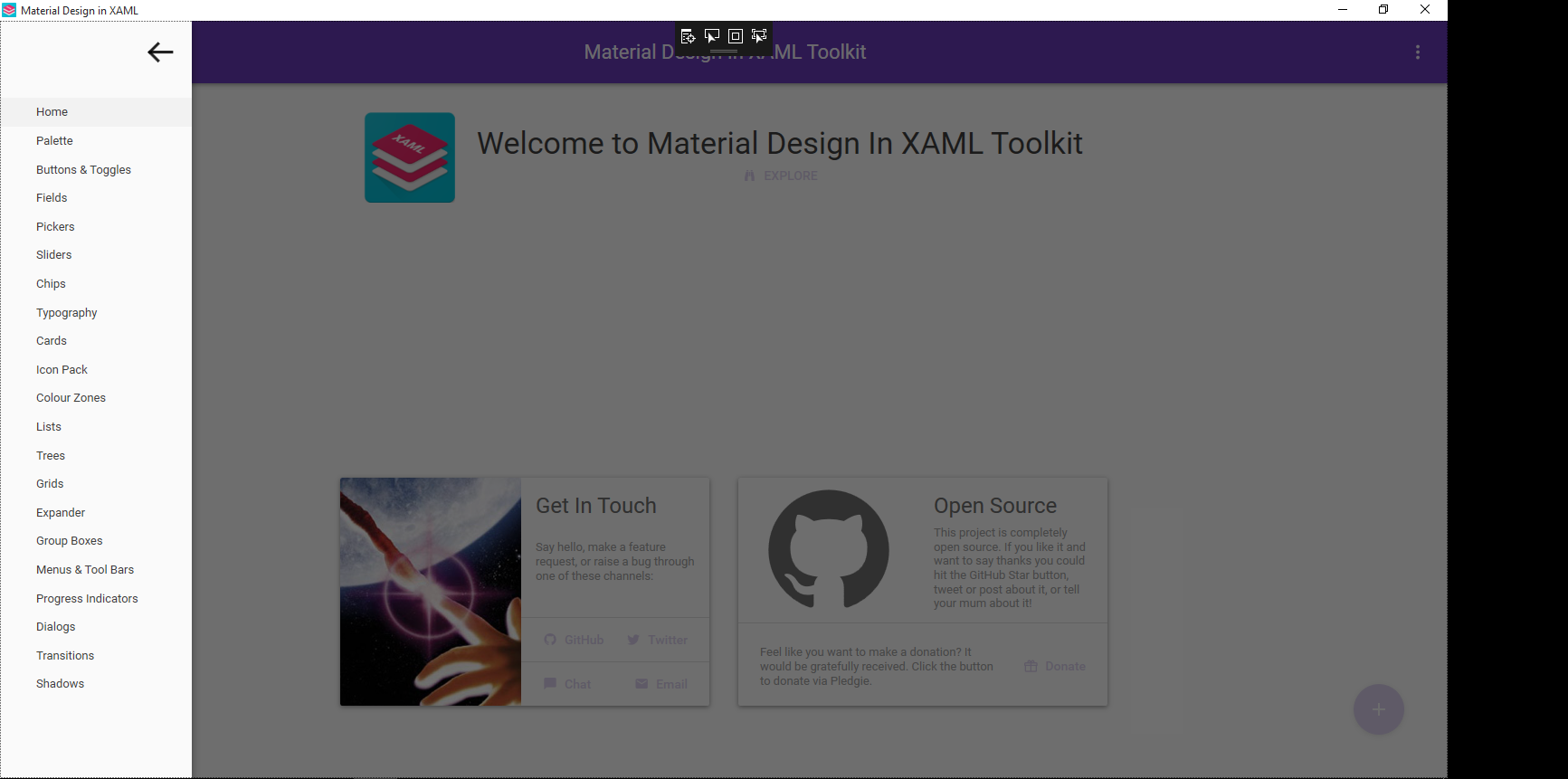Open the three-dot overflow menu
Viewport: 1568px width, 779px height.
(1417, 52)
